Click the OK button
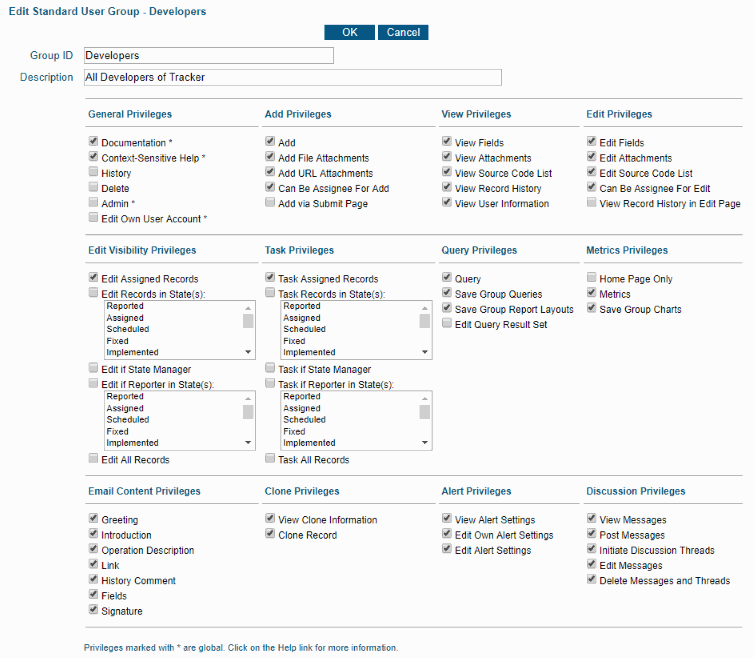 (349, 32)
